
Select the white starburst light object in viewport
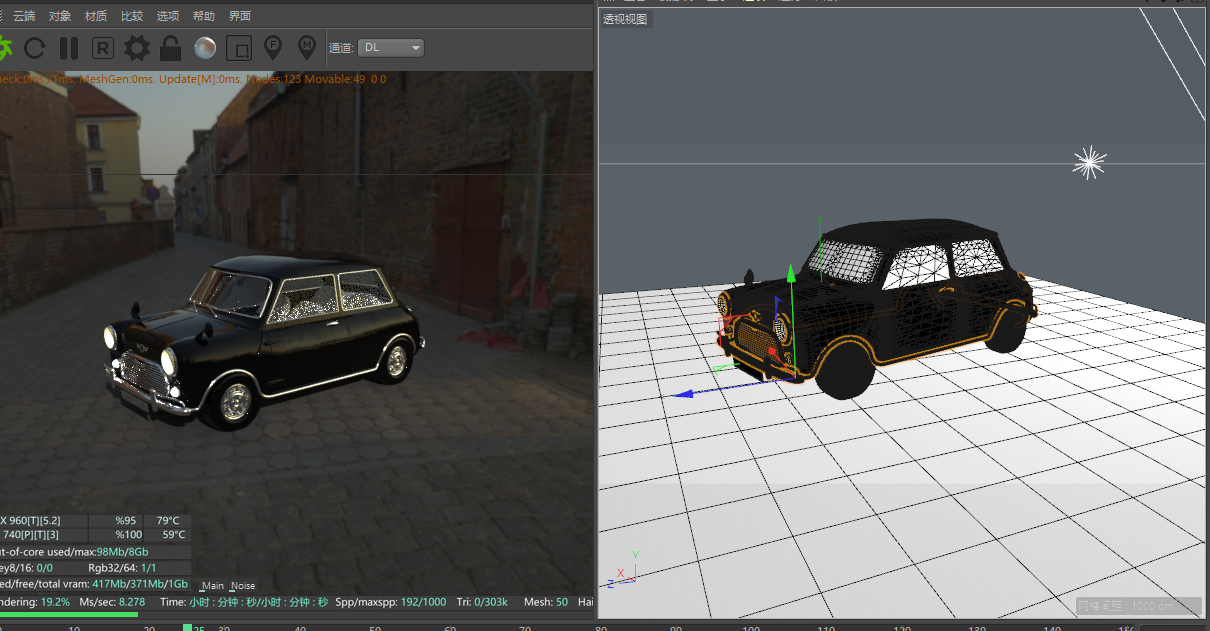point(1090,164)
